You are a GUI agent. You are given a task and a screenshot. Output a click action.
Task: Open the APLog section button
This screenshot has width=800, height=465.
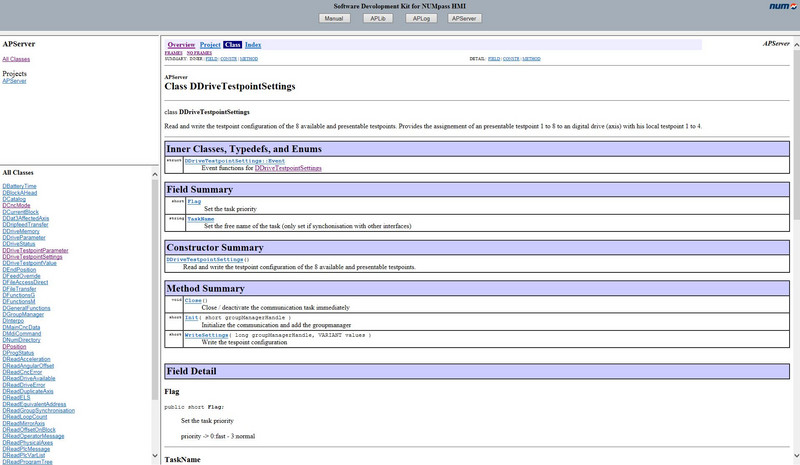(422, 18)
